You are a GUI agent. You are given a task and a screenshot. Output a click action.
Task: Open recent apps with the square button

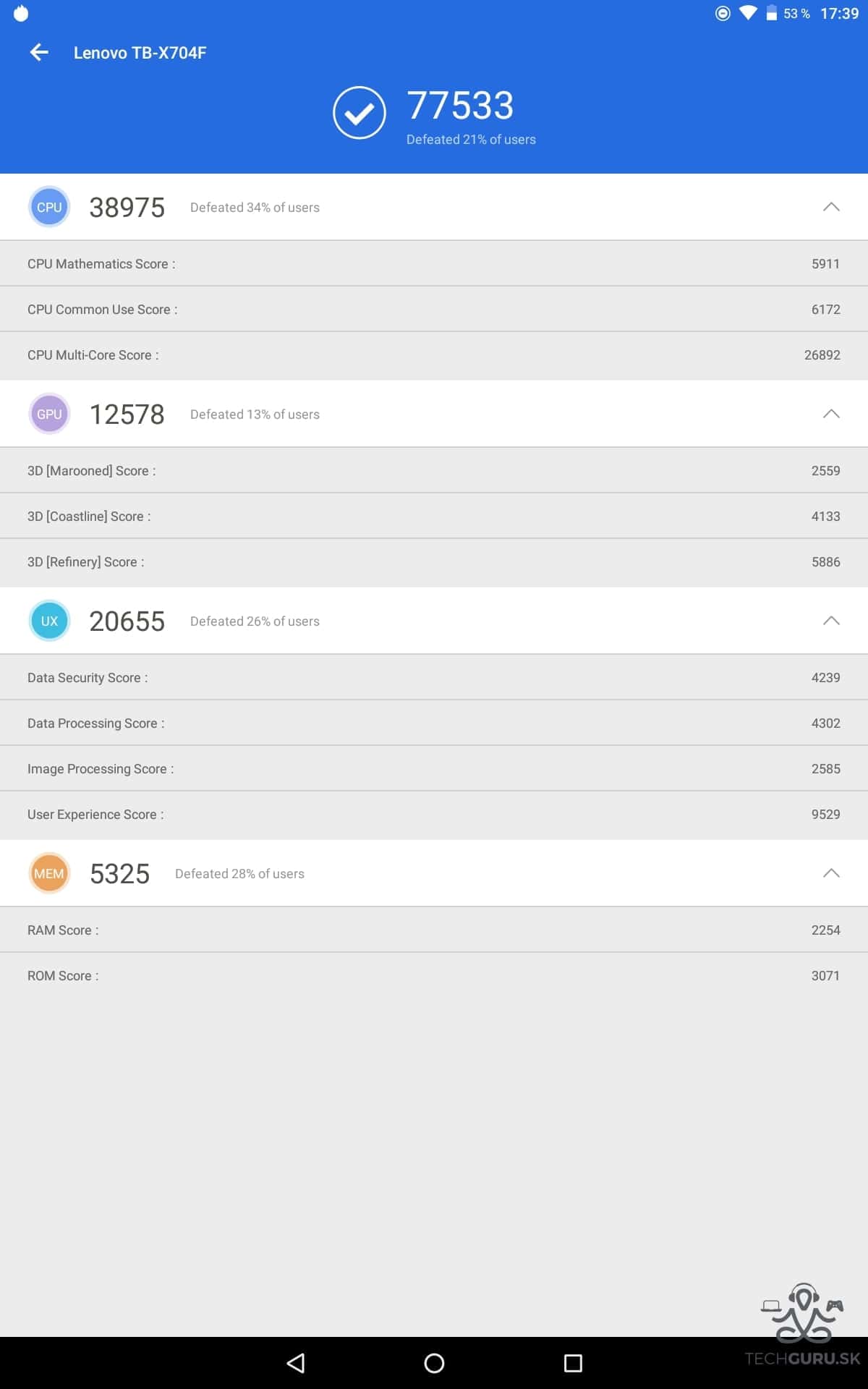tap(573, 1363)
